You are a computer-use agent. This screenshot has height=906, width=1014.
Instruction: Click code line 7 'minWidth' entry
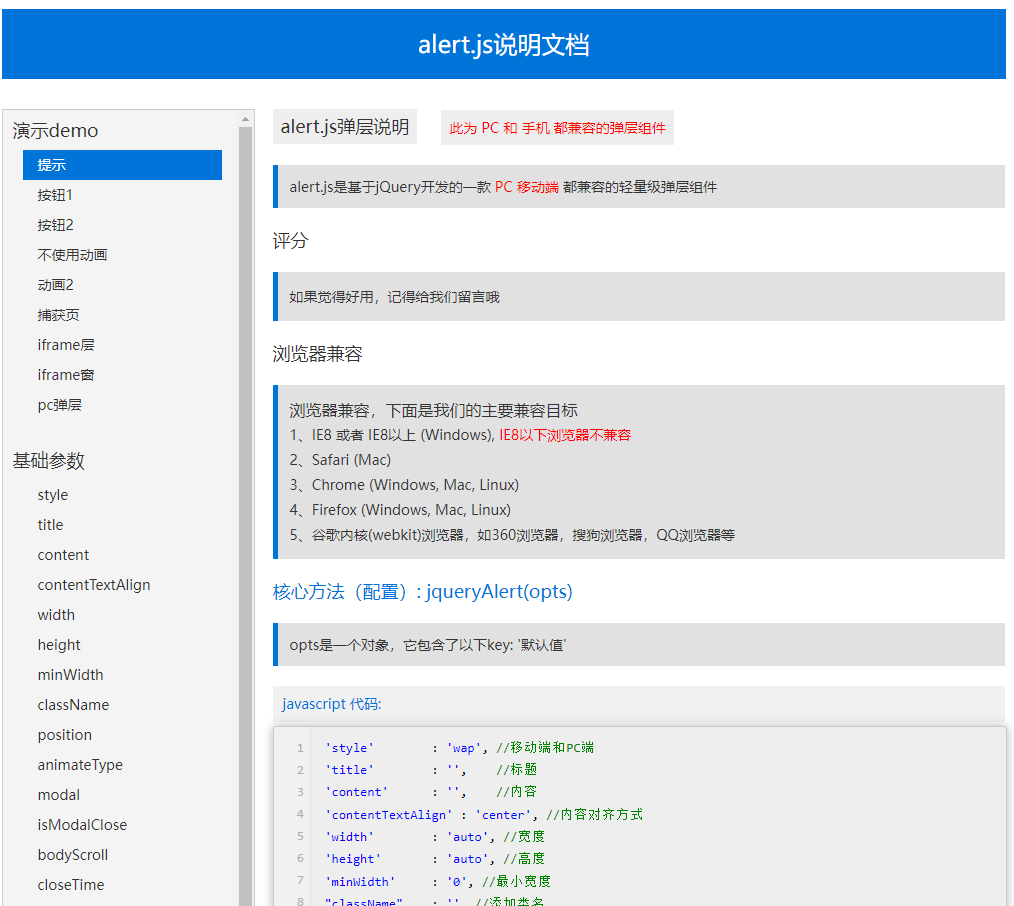coord(438,881)
